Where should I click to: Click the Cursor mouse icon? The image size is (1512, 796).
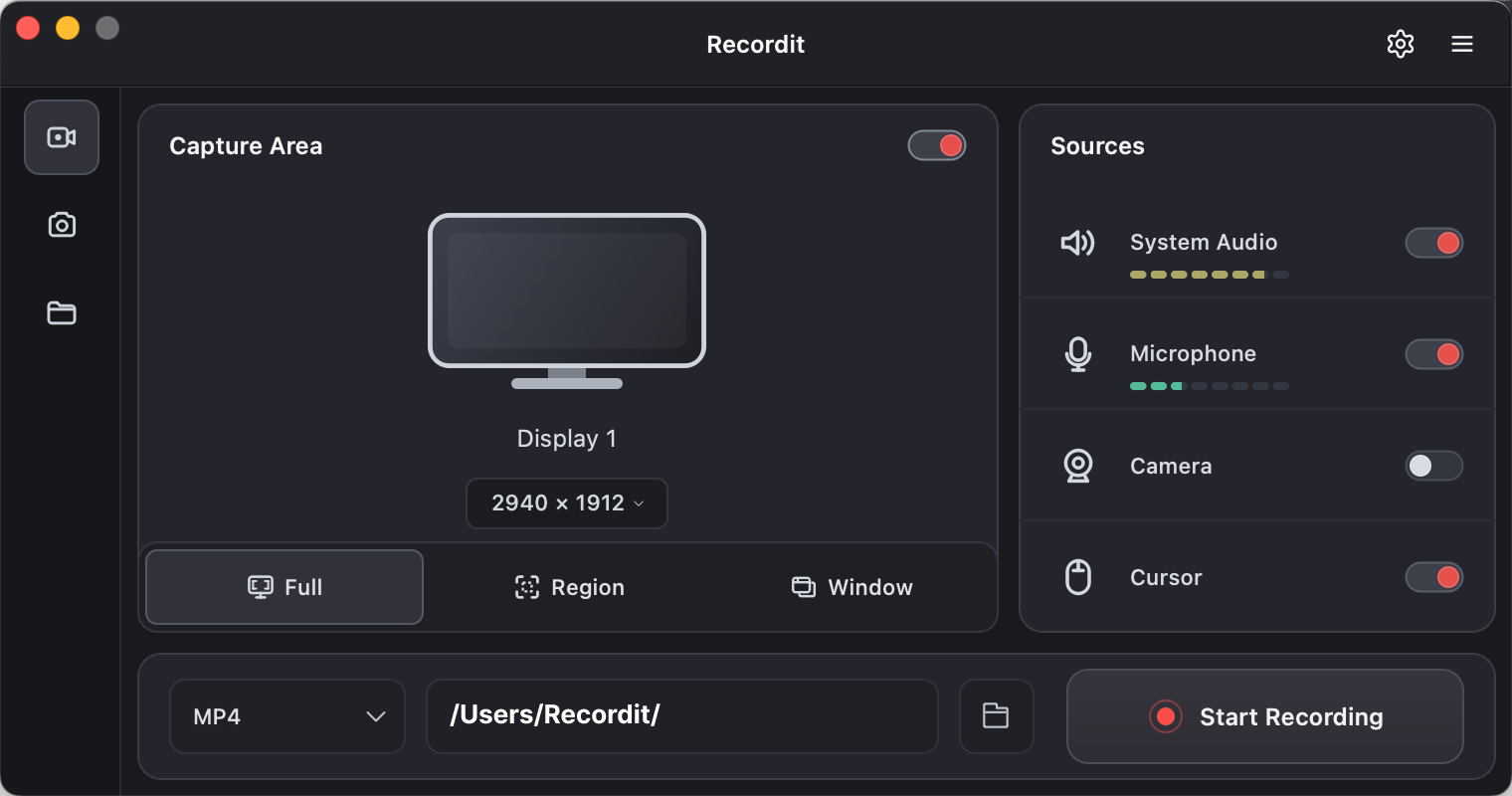(1078, 577)
